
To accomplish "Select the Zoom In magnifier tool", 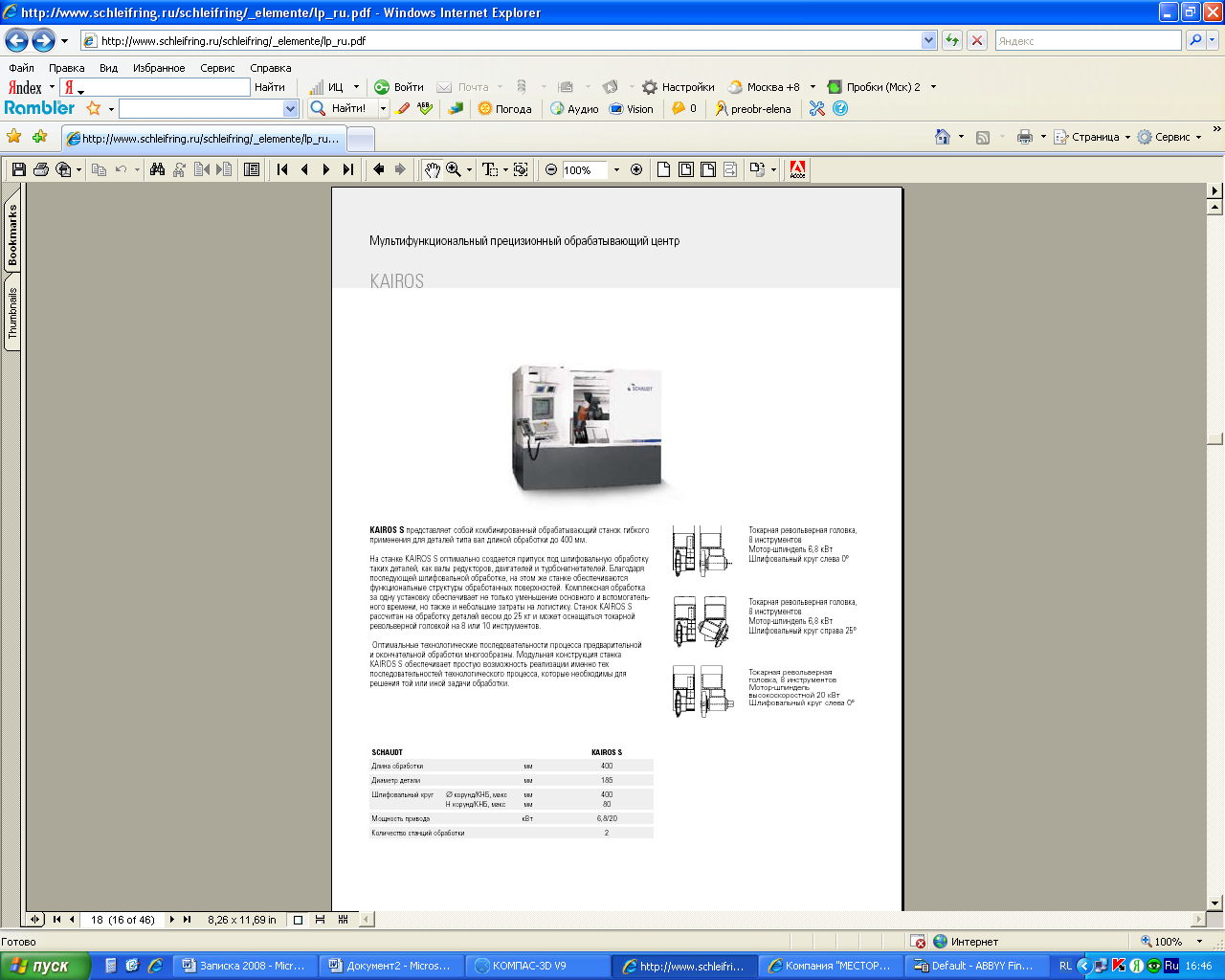I will (454, 169).
